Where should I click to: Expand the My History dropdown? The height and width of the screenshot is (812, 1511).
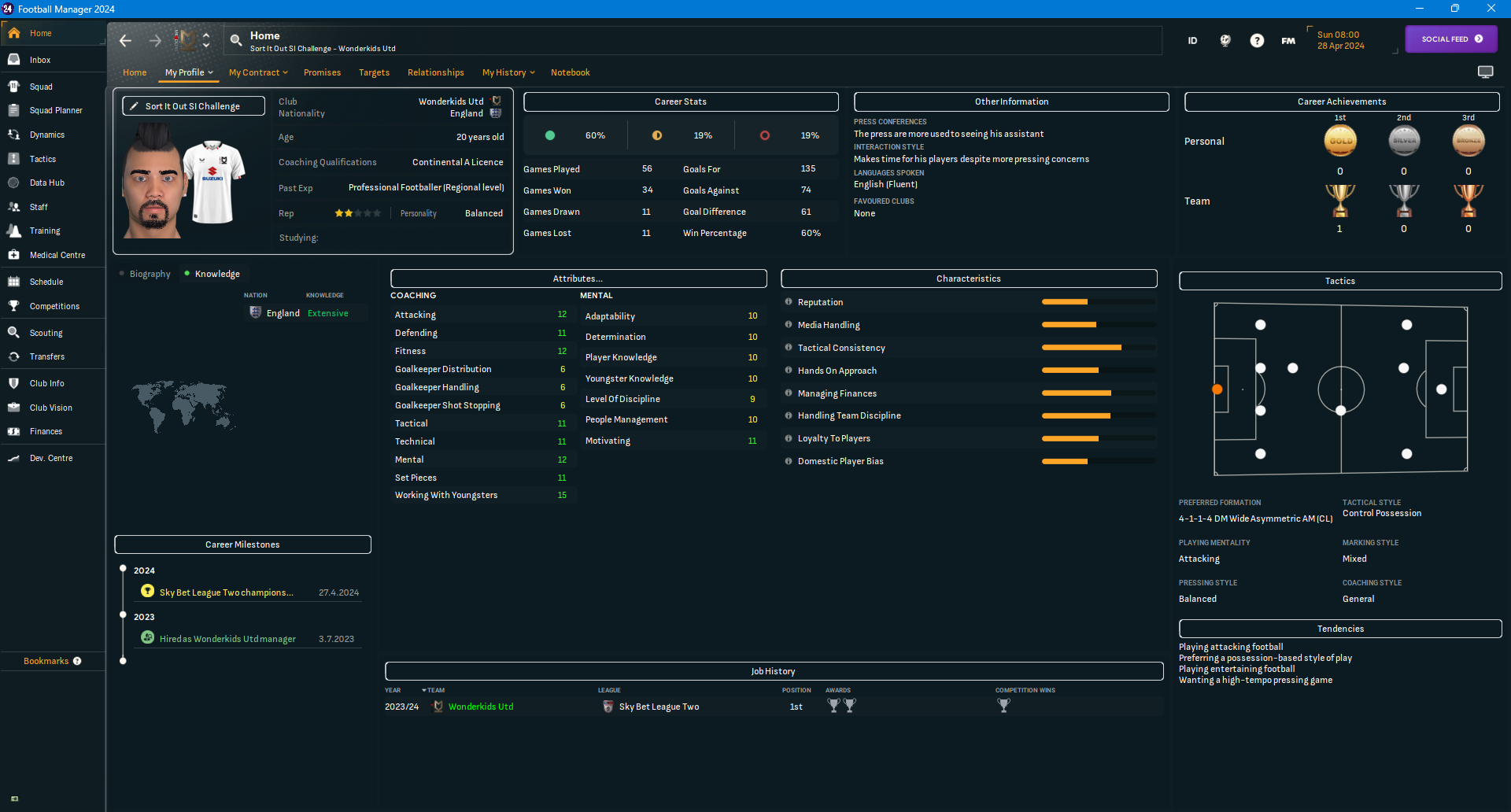(508, 72)
